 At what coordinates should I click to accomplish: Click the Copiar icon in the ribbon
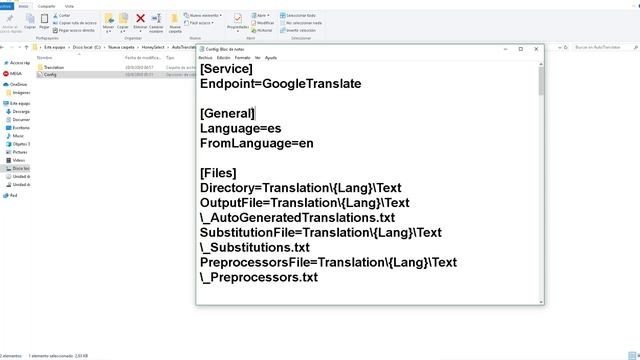(30, 18)
